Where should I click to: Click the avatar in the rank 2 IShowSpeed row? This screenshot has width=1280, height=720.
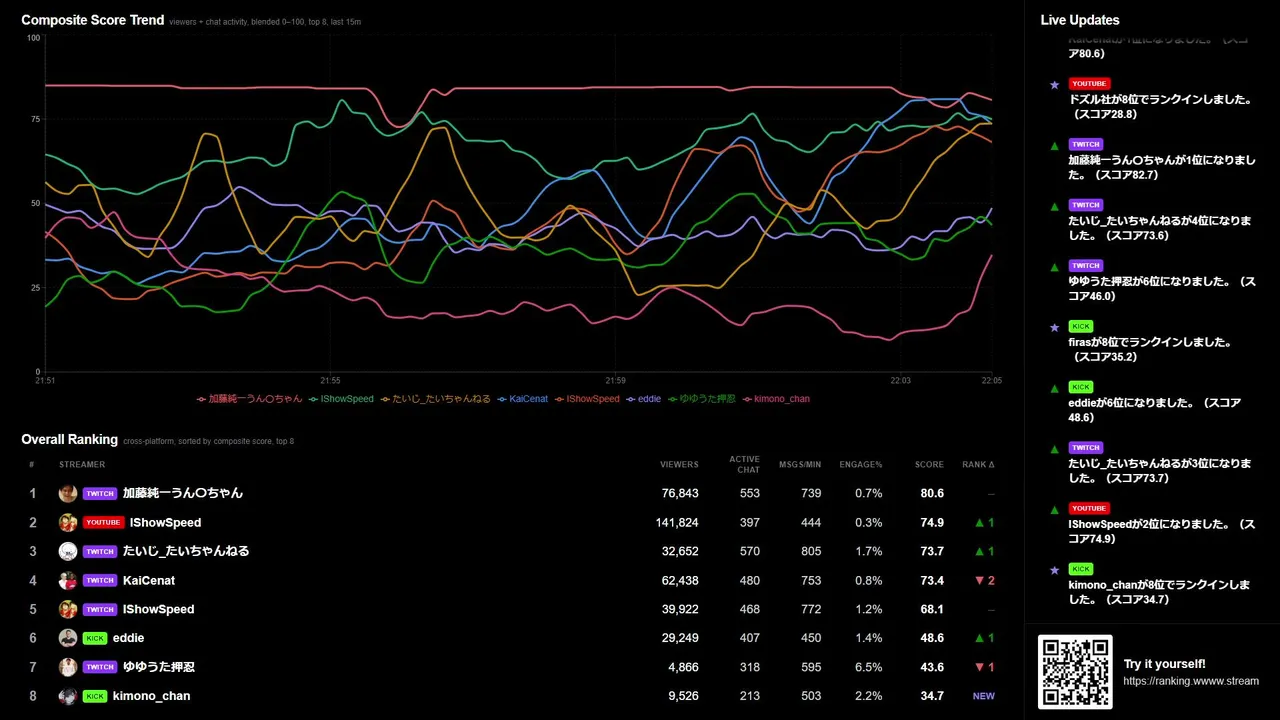point(68,522)
